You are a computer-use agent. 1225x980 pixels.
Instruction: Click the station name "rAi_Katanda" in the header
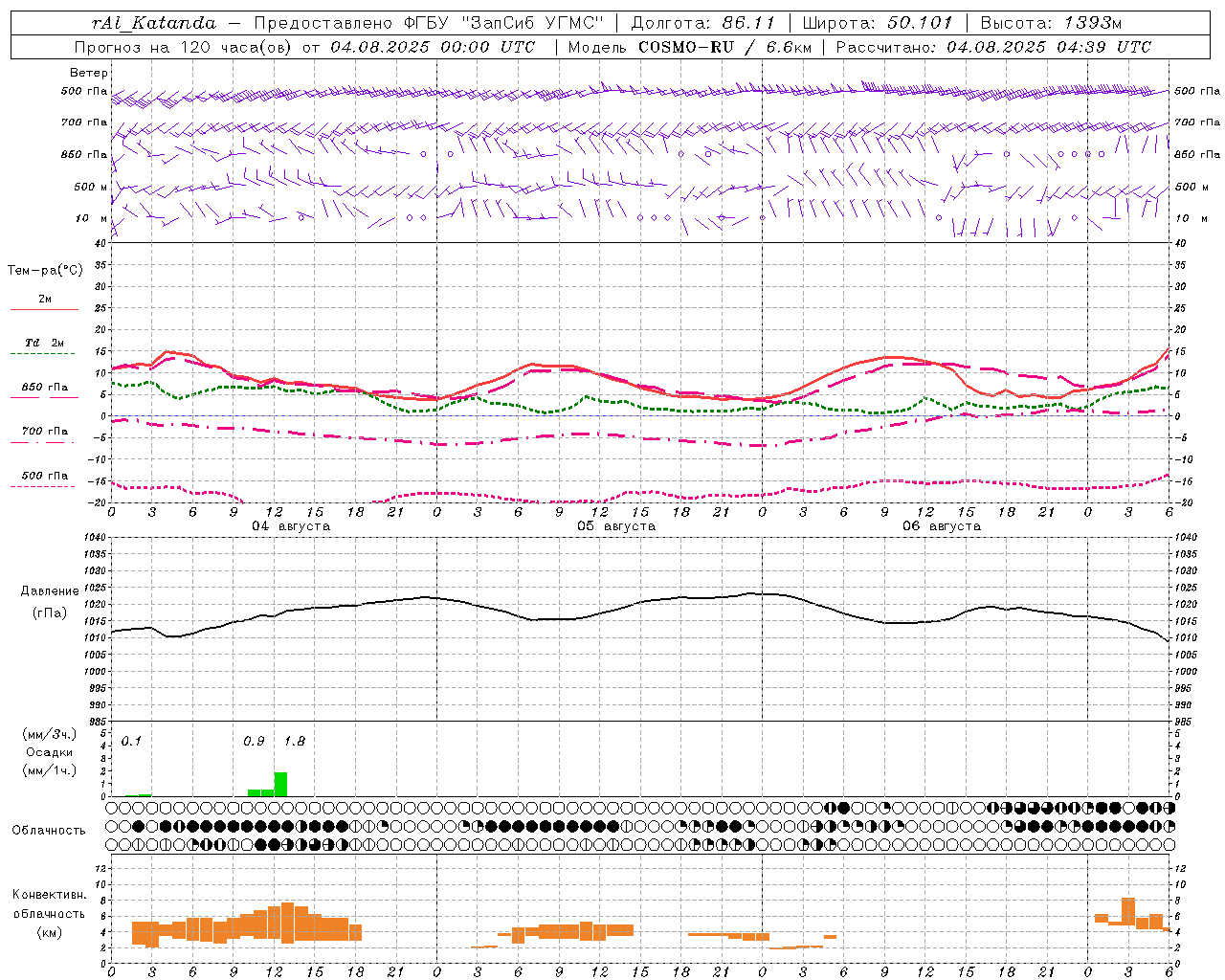pos(154,23)
